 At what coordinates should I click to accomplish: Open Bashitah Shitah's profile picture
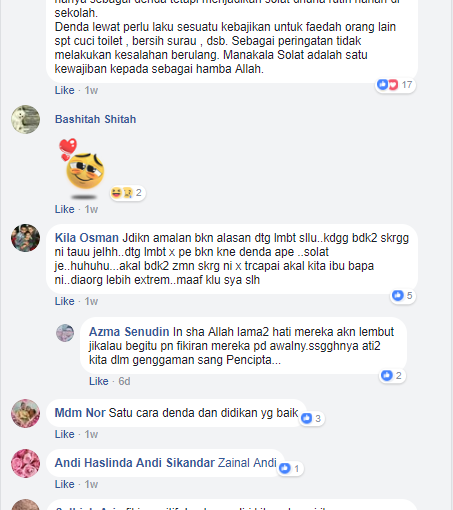25,119
